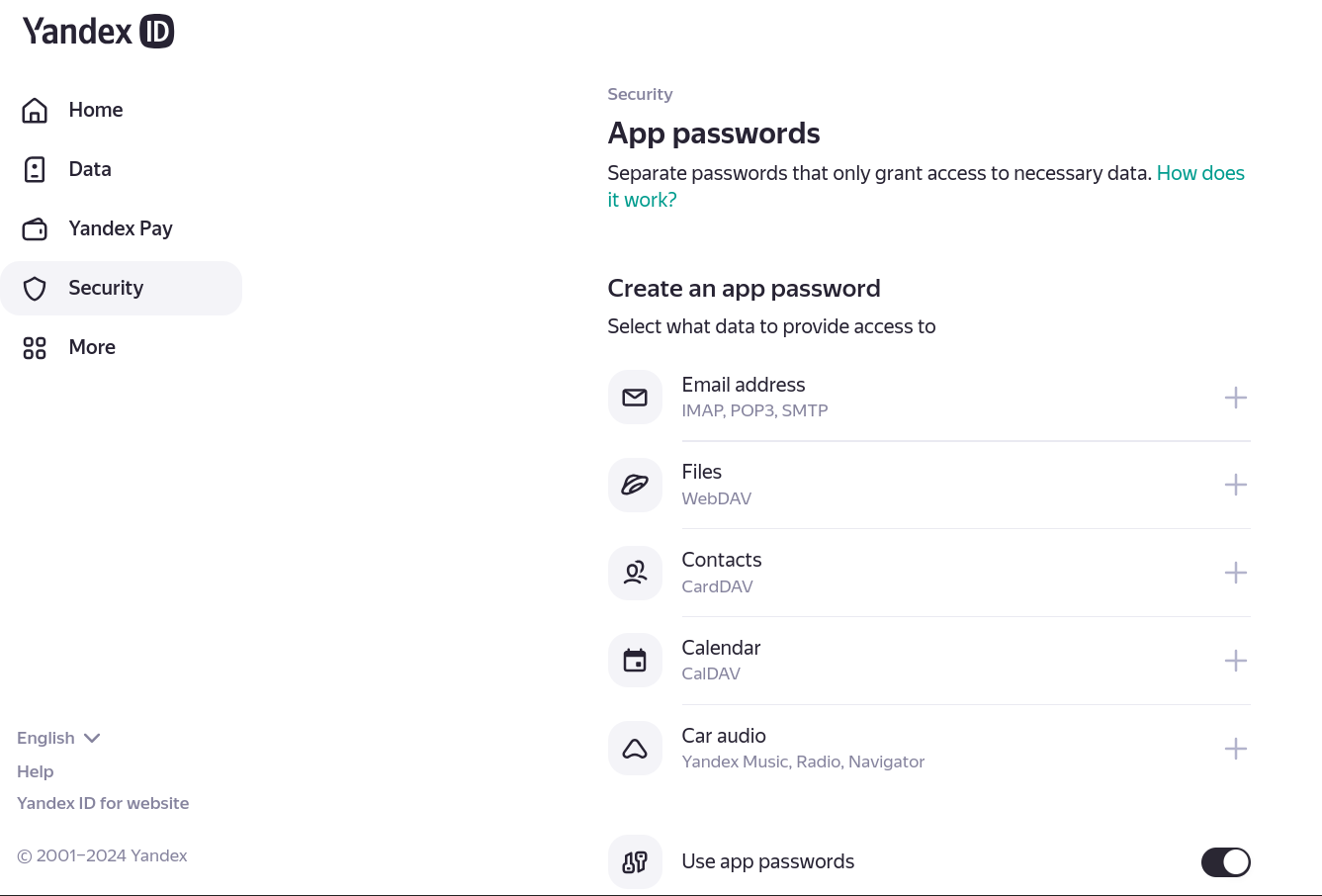Click the Calendar CalDAV icon
Viewport: 1322px width, 896px height.
pos(635,661)
